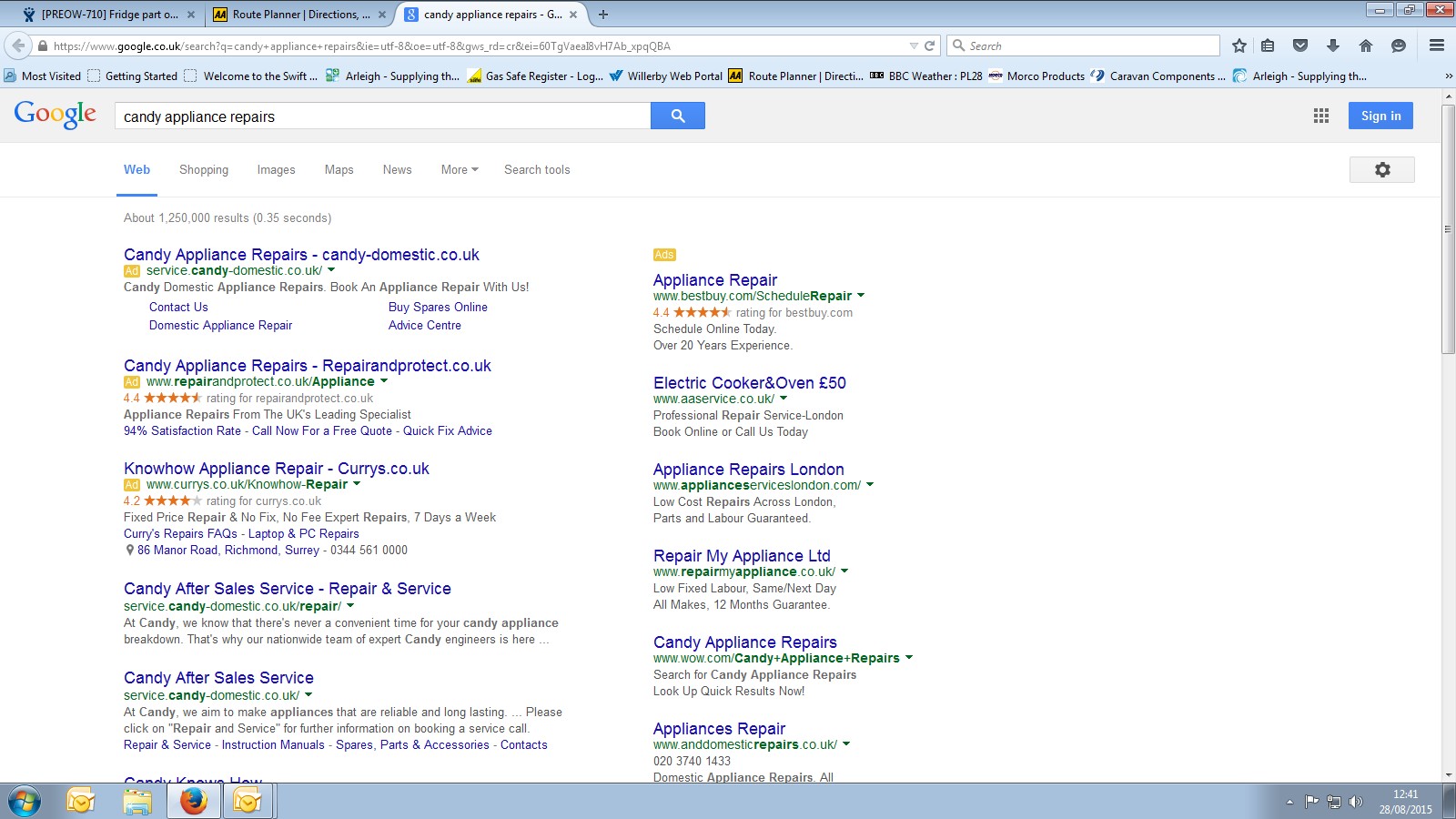The width and height of the screenshot is (1456, 819).
Task: Expand arrow beside applianceserviceslondon.com URL
Action: [x=870, y=485]
